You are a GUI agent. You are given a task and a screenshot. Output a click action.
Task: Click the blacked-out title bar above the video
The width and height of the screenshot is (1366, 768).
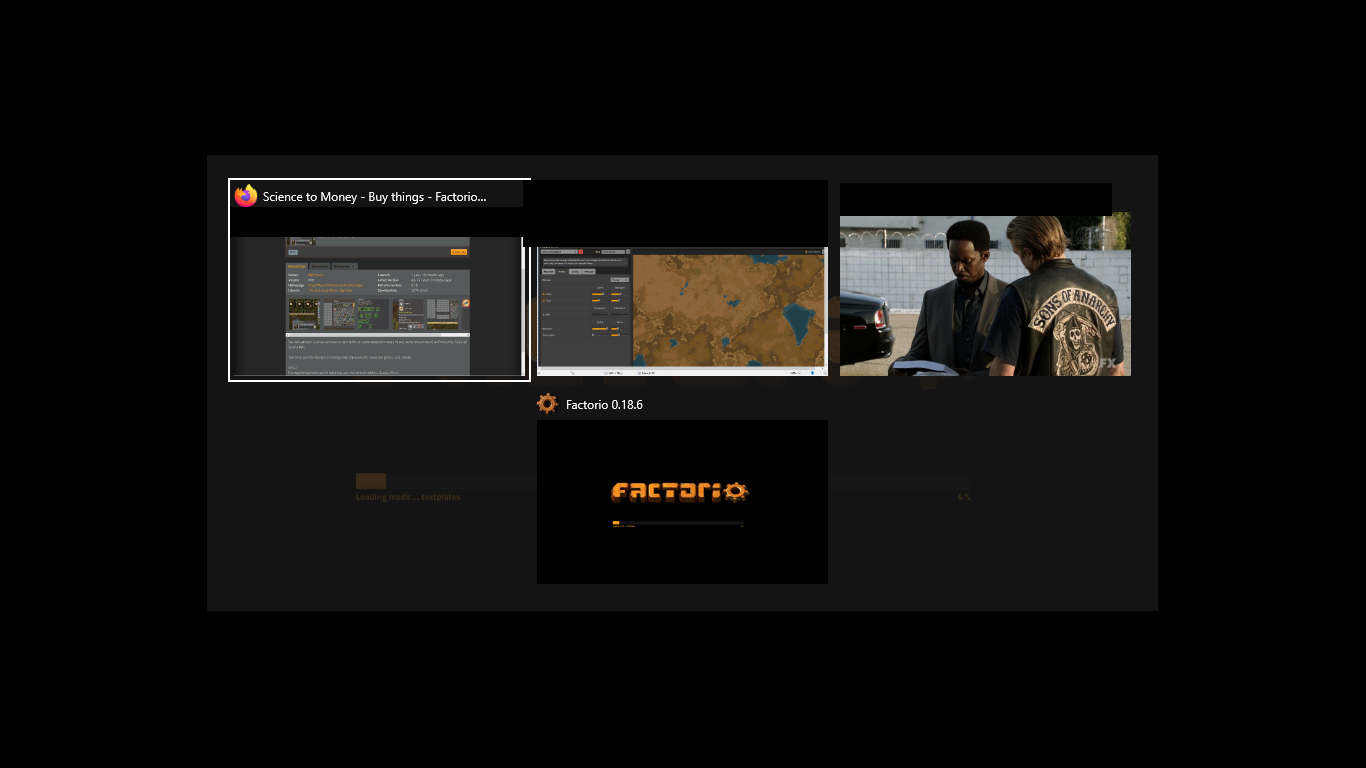(x=975, y=198)
